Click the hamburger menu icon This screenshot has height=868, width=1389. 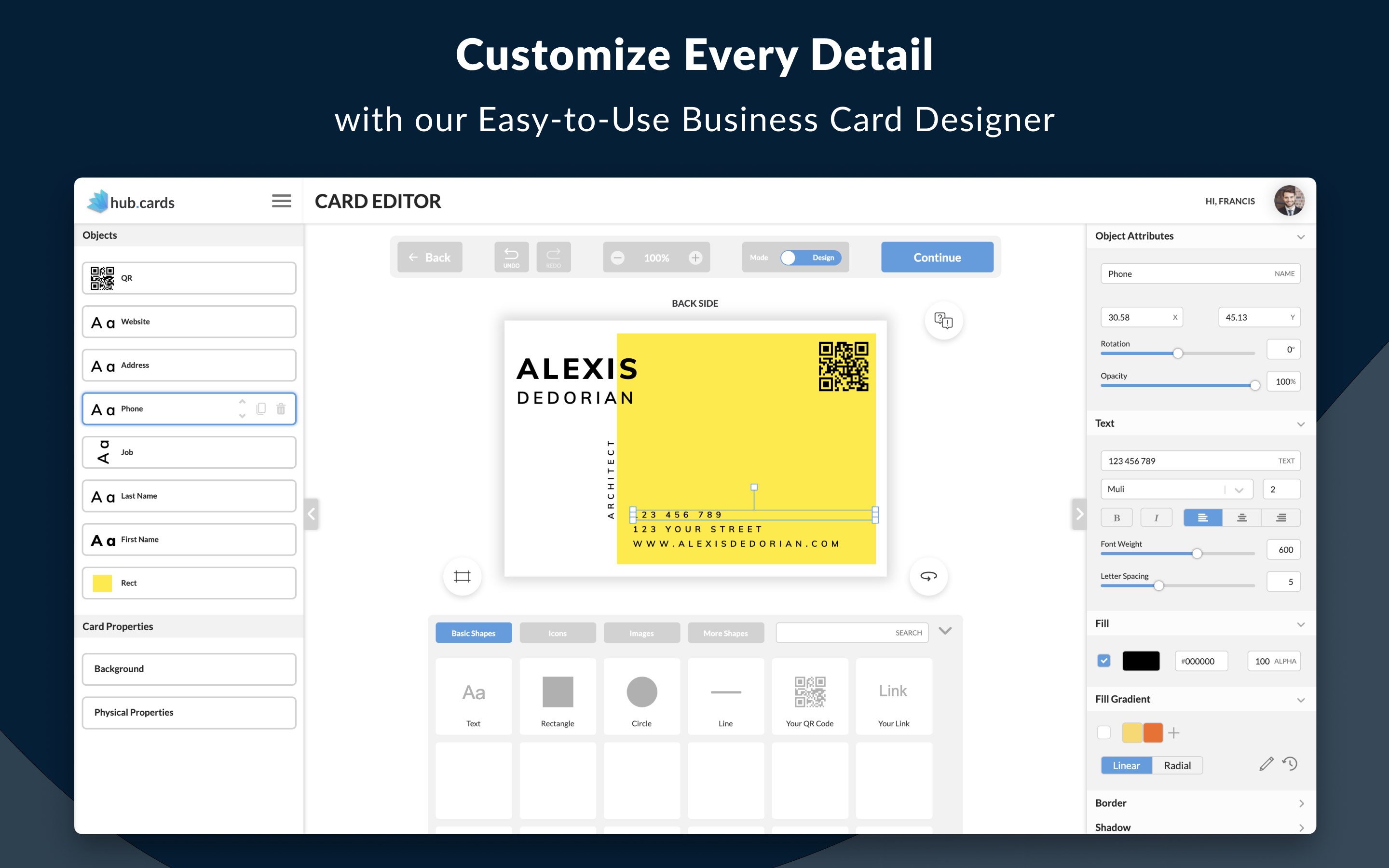[x=281, y=201]
